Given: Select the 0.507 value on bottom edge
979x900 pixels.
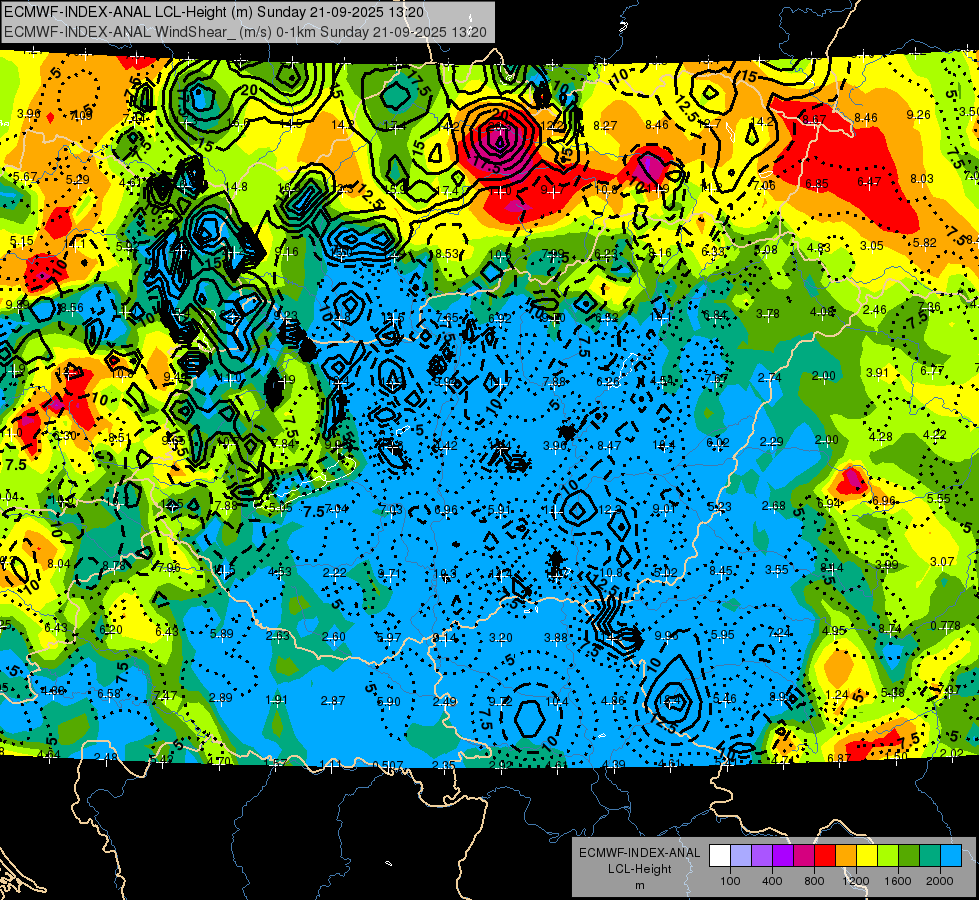Looking at the screenshot, I should pos(388,765).
